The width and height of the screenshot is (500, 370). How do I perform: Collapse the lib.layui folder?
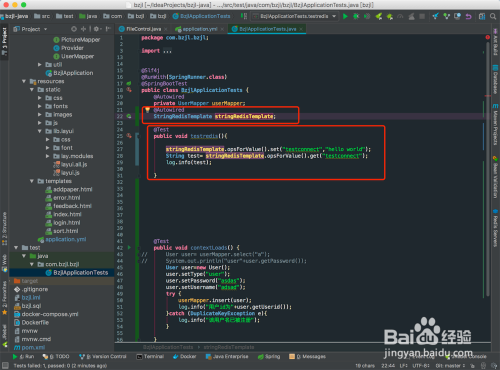tap(40, 131)
